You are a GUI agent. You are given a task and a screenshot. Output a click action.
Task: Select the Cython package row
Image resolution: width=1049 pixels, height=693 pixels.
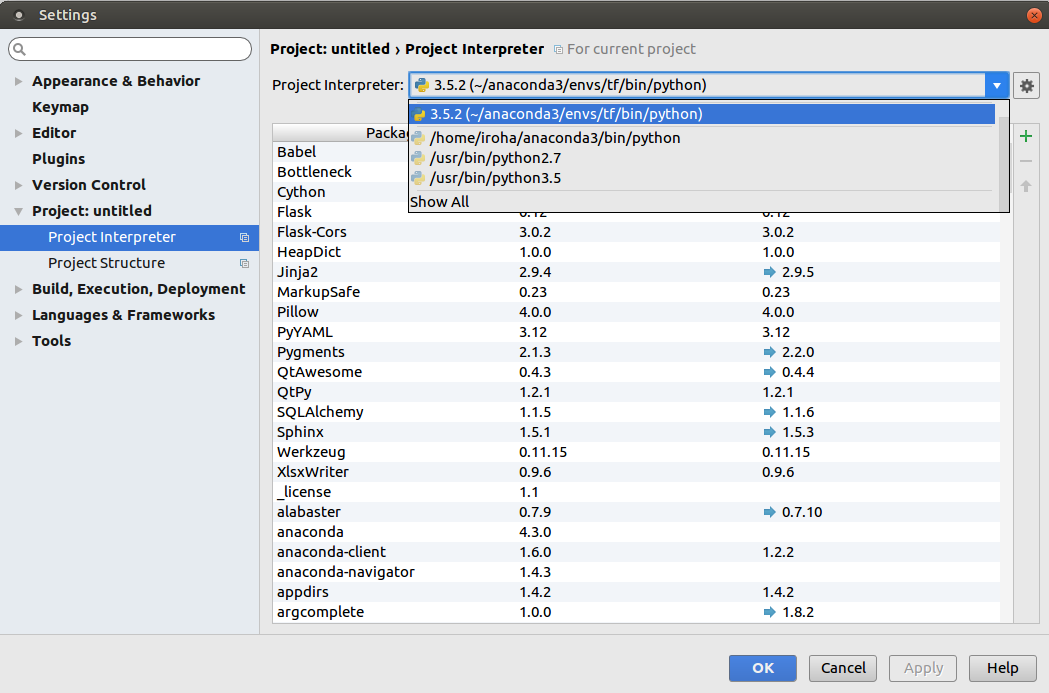point(341,192)
